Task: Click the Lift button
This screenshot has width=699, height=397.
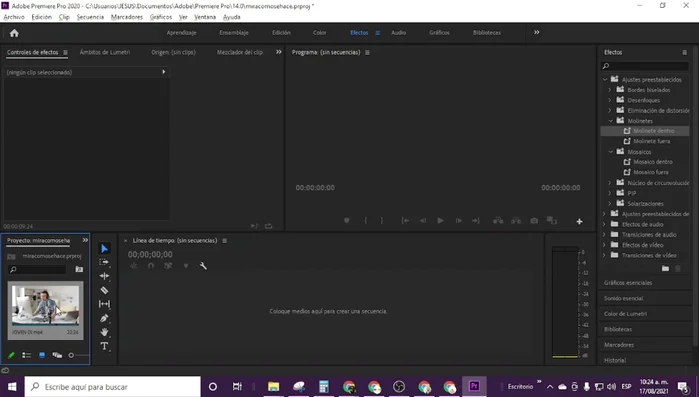Action: 498,221
